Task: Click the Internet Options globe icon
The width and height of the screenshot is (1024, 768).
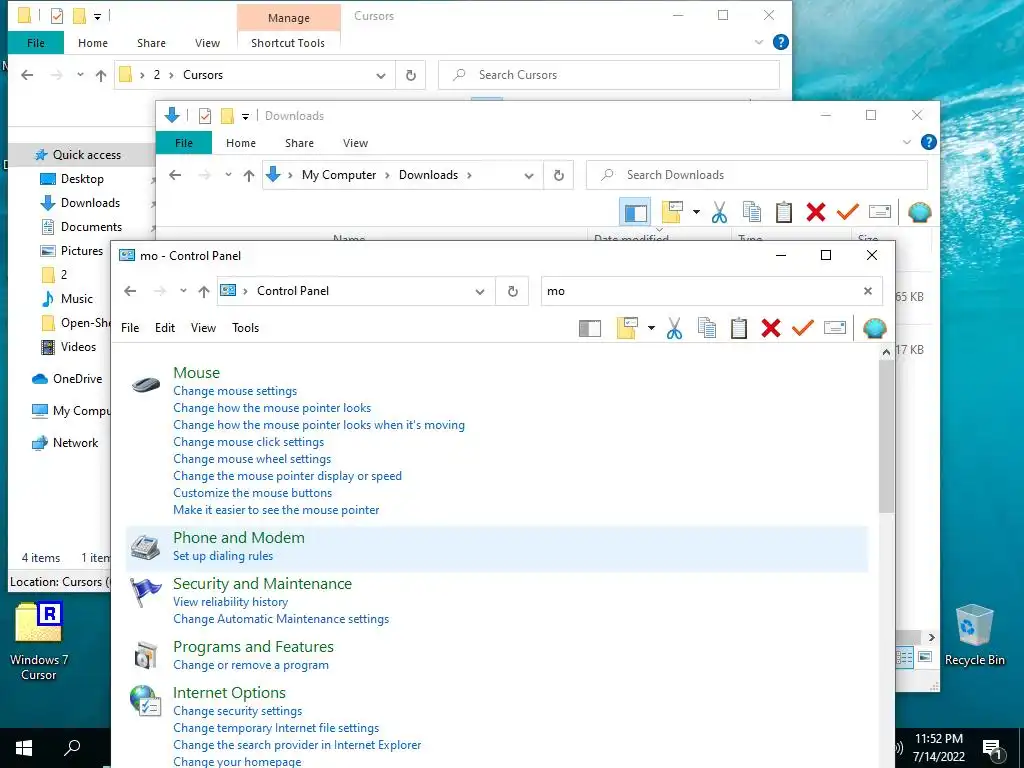Action: [x=146, y=701]
